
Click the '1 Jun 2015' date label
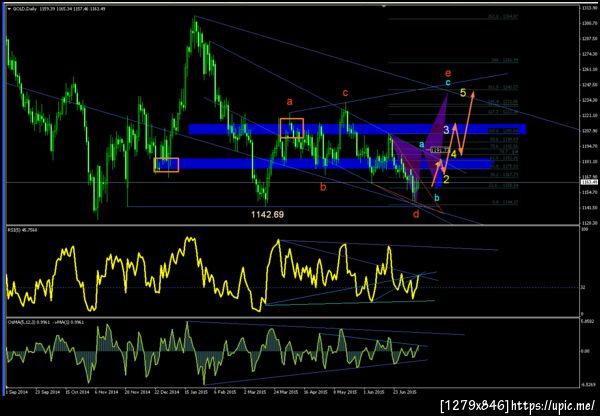pos(375,392)
